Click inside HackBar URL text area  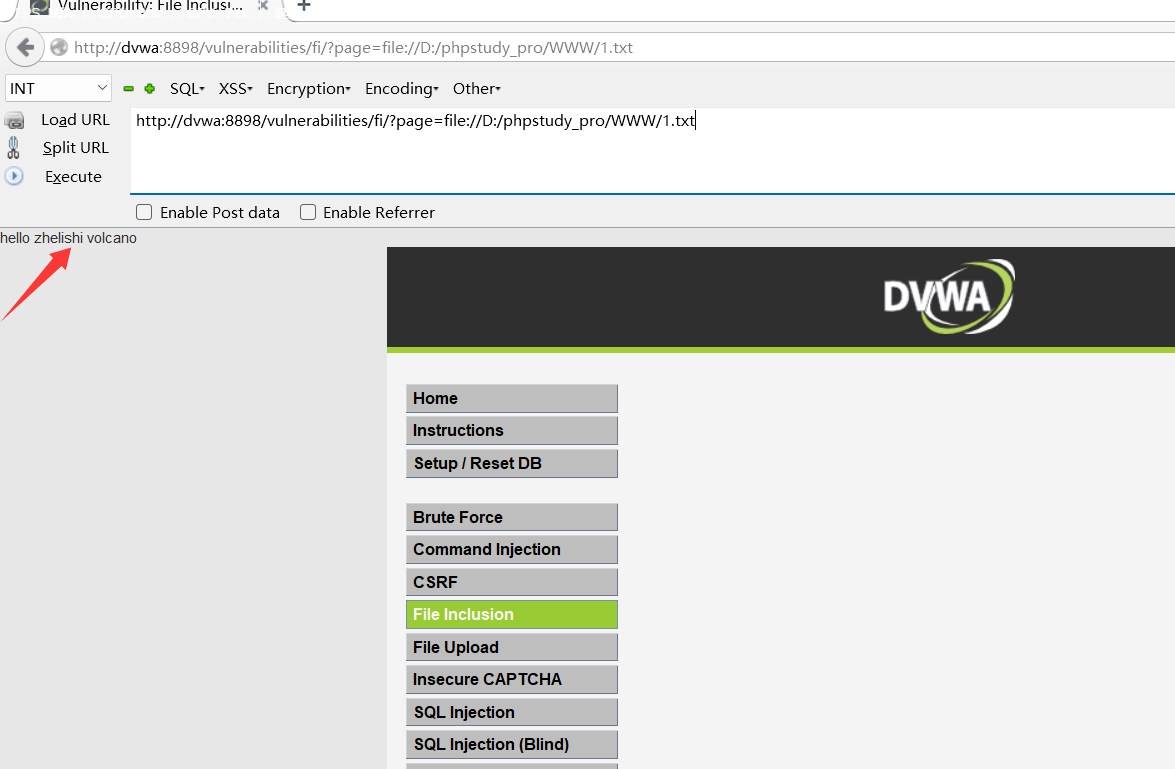point(653,151)
